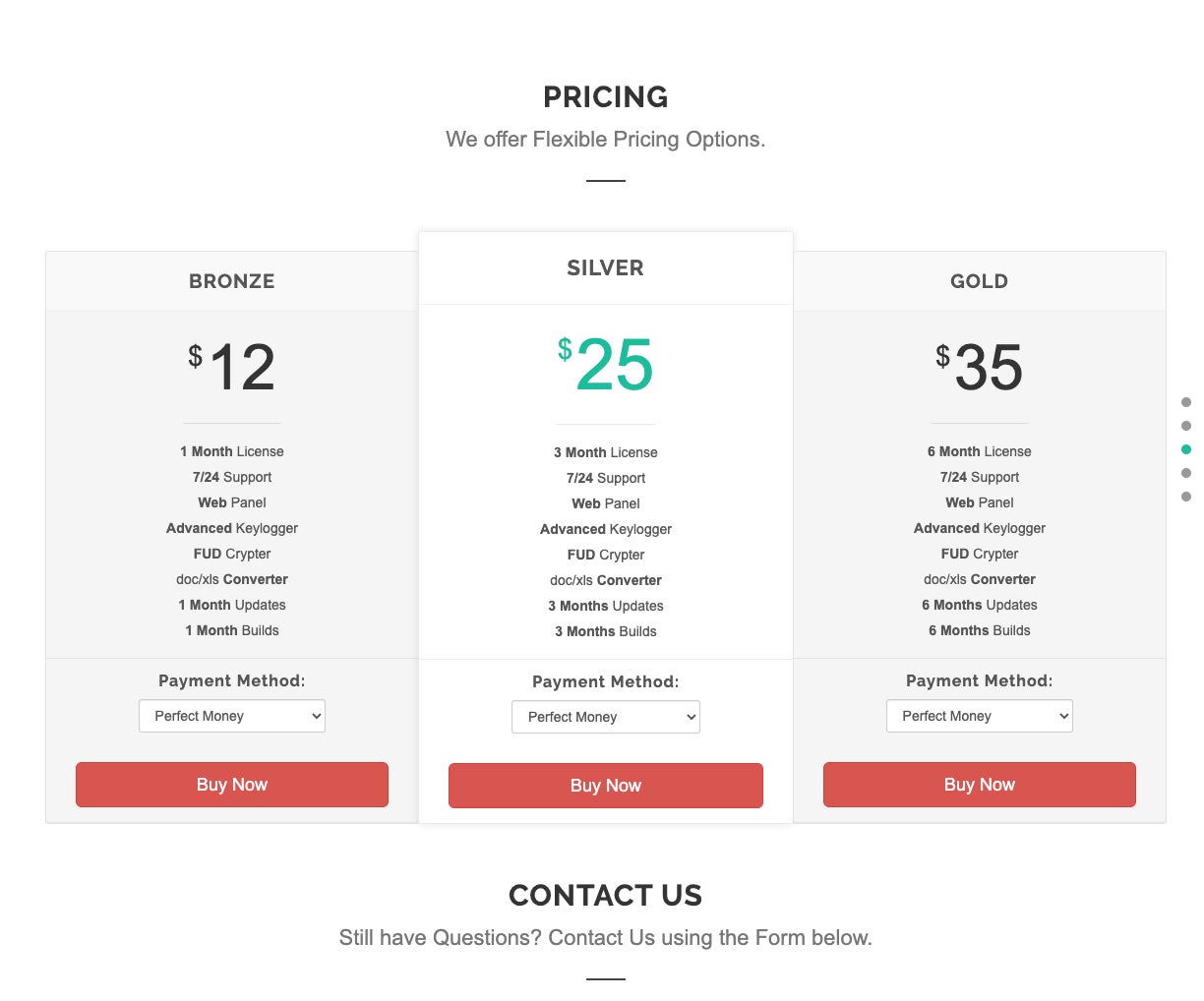
Task: Click the green $25 Silver price
Action: 606,365
